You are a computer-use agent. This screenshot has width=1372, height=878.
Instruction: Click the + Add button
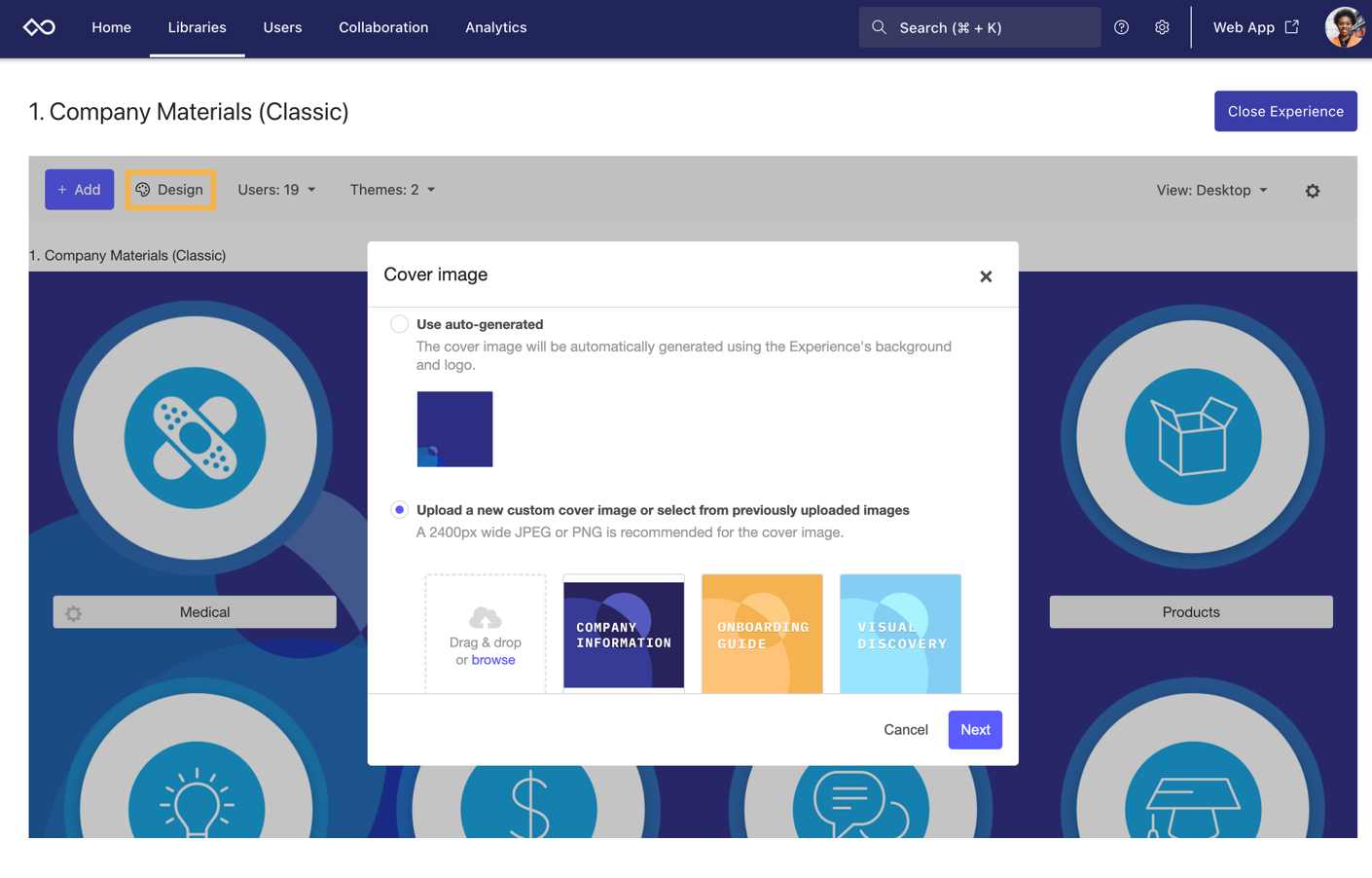tap(79, 190)
